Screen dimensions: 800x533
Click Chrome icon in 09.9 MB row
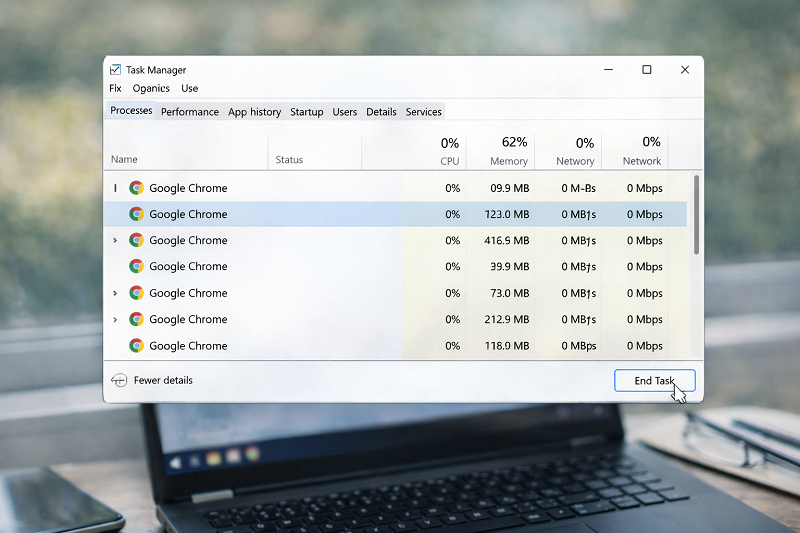coord(136,188)
